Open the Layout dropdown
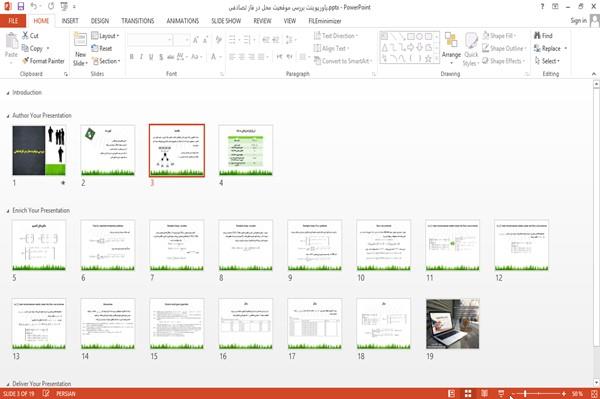This screenshot has width=600, height=399. coord(105,36)
